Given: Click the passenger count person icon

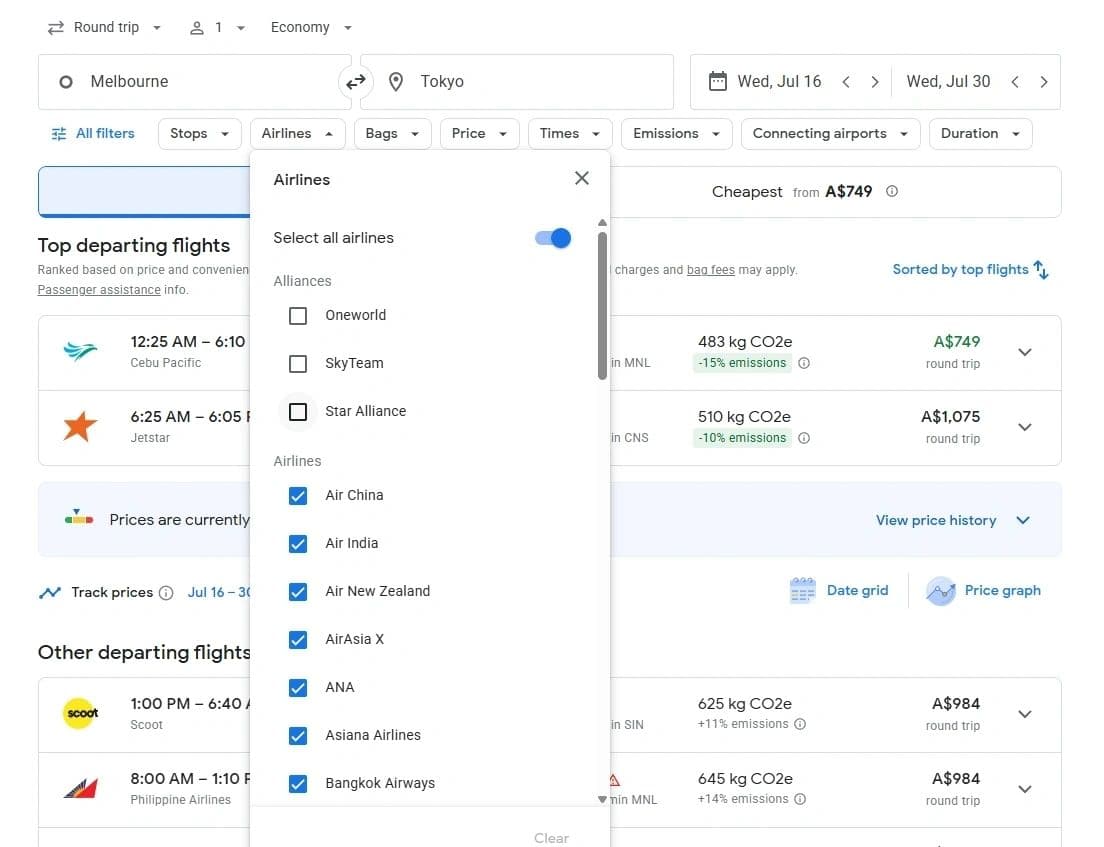Looking at the screenshot, I should [x=197, y=27].
